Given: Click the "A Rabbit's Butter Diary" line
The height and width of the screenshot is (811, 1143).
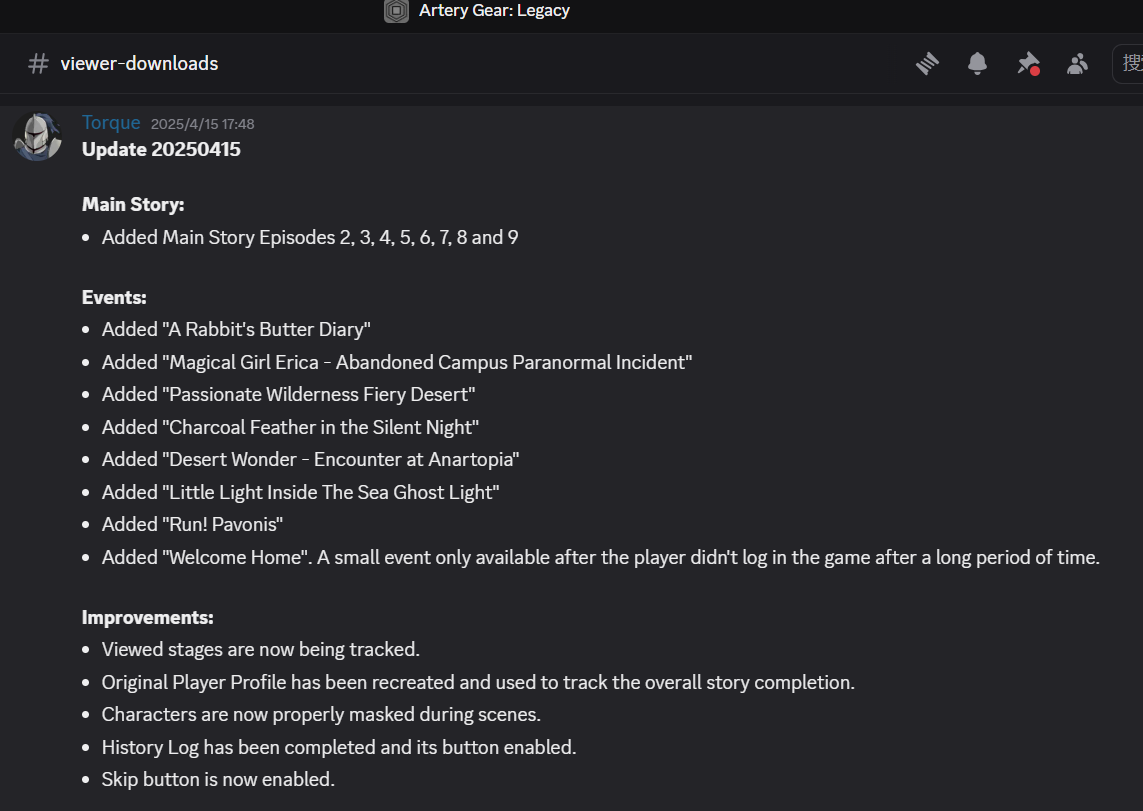Looking at the screenshot, I should (x=236, y=329).
